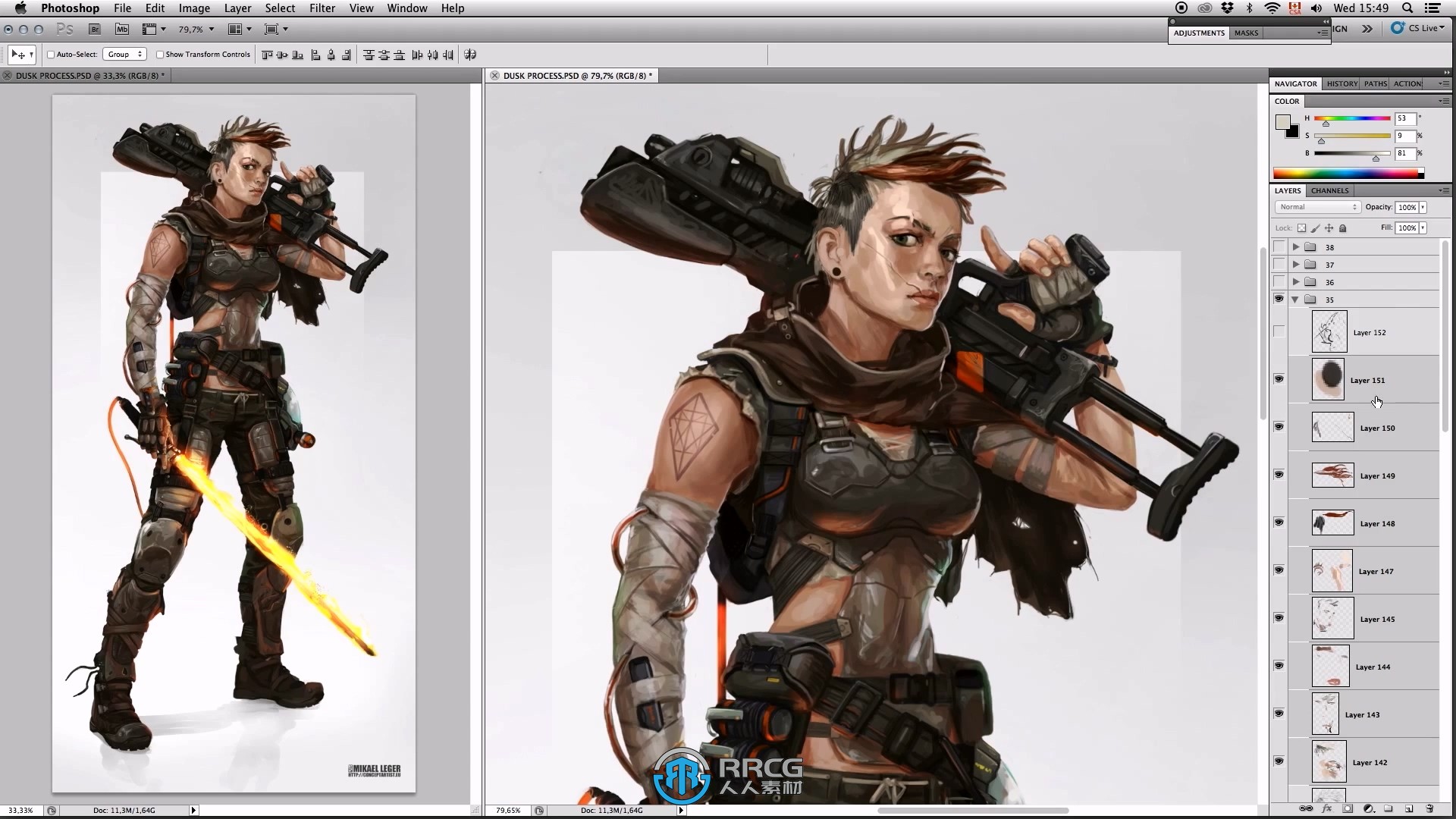Lock all attributes with padlock icon

pyautogui.click(x=1343, y=228)
